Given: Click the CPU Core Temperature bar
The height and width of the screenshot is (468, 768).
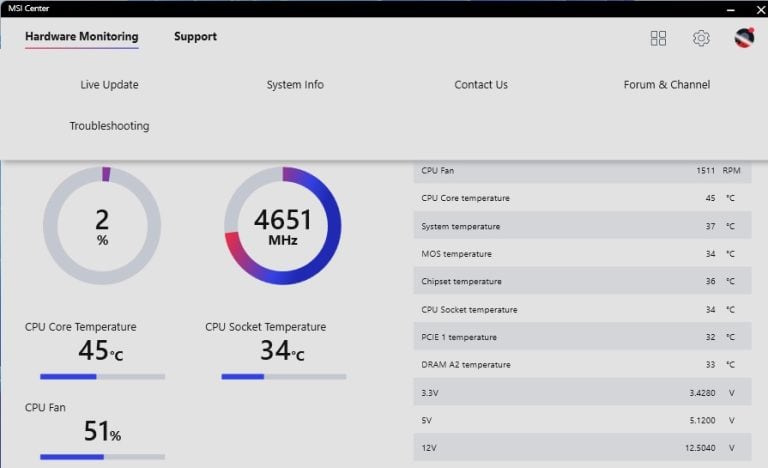Looking at the screenshot, I should tap(102, 377).
